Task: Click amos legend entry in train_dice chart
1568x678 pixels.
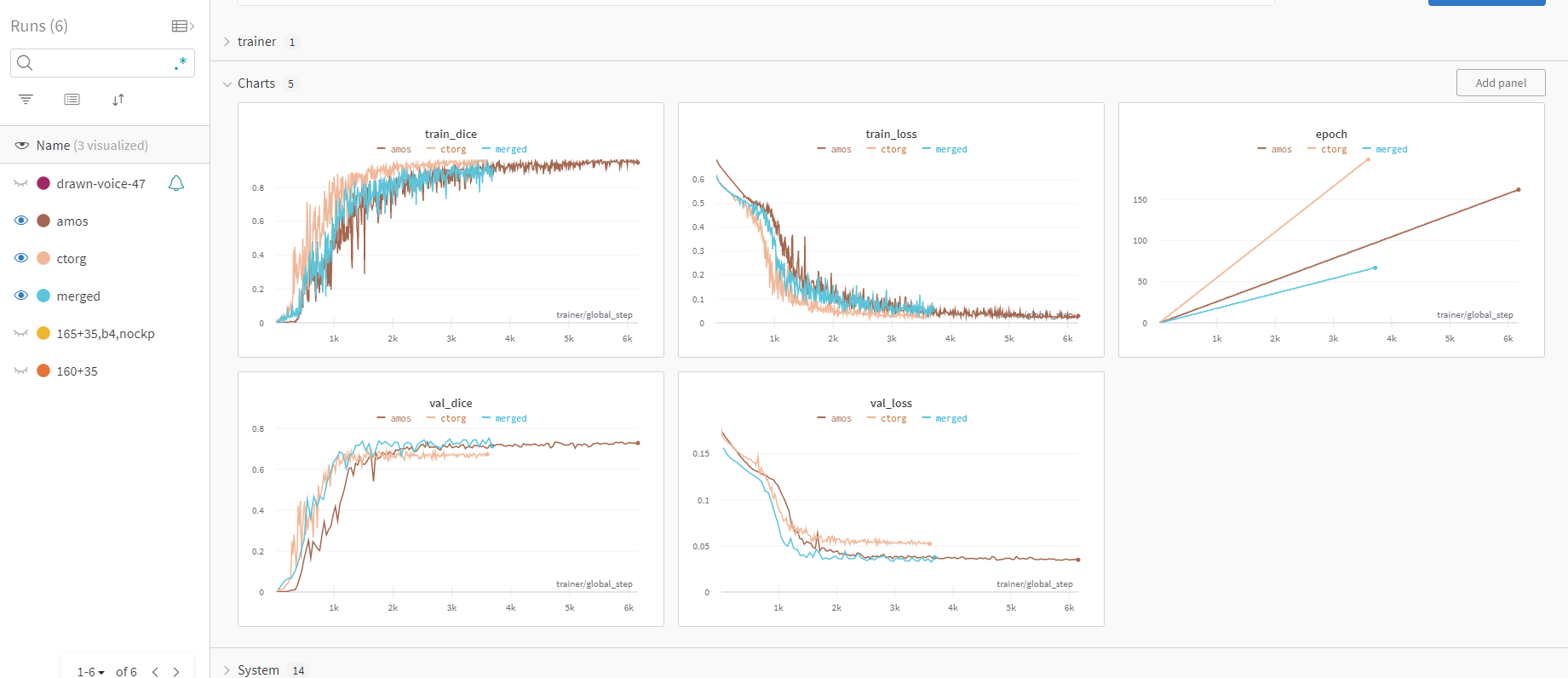Action: point(394,149)
